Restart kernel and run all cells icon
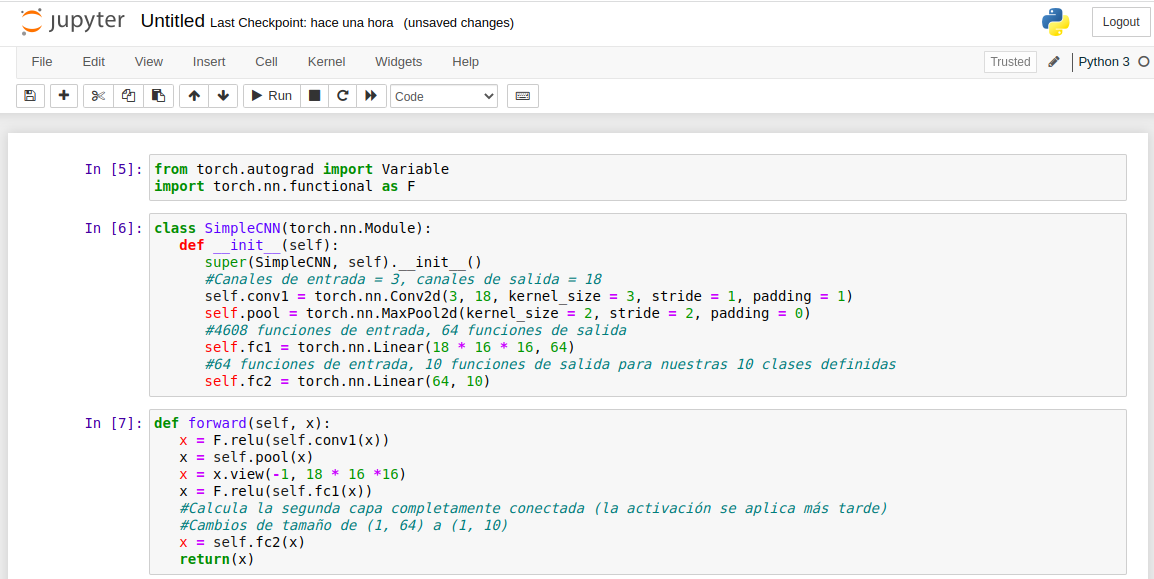This screenshot has height=579, width=1154. click(x=371, y=96)
